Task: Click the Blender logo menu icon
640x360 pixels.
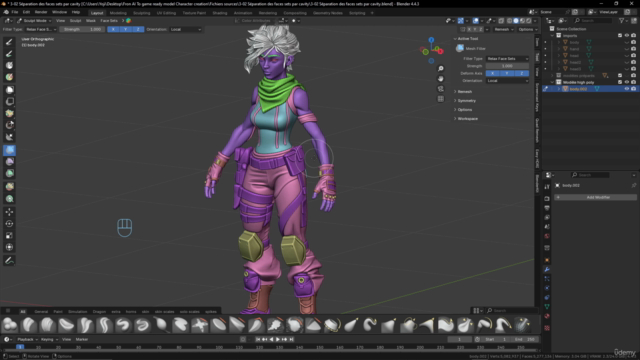Action: point(6,12)
